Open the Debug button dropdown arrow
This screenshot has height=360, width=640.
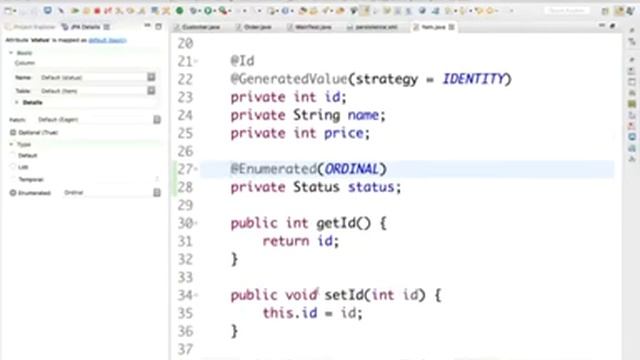click(x=200, y=11)
